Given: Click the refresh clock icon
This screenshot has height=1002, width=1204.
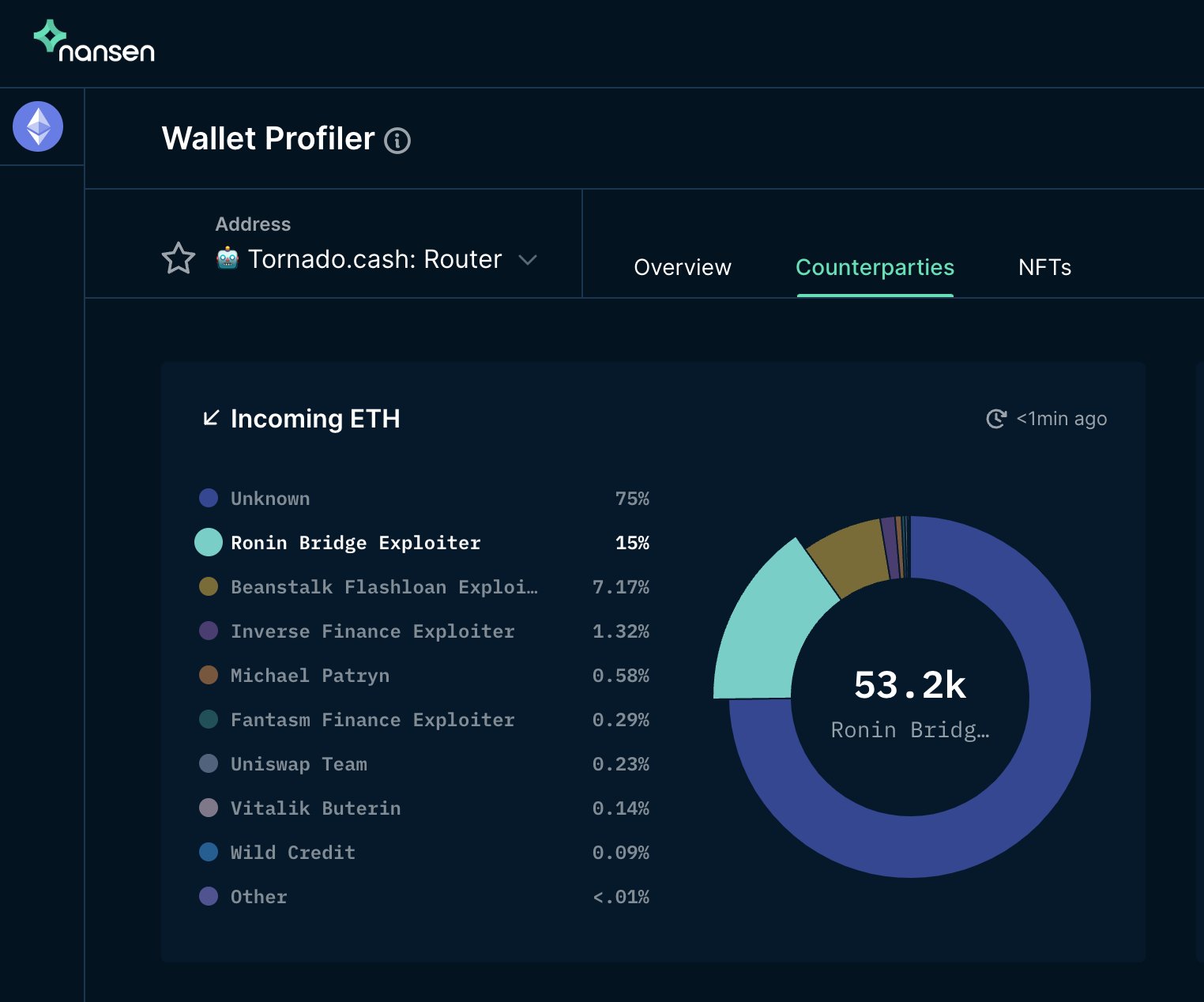Looking at the screenshot, I should click(x=996, y=419).
